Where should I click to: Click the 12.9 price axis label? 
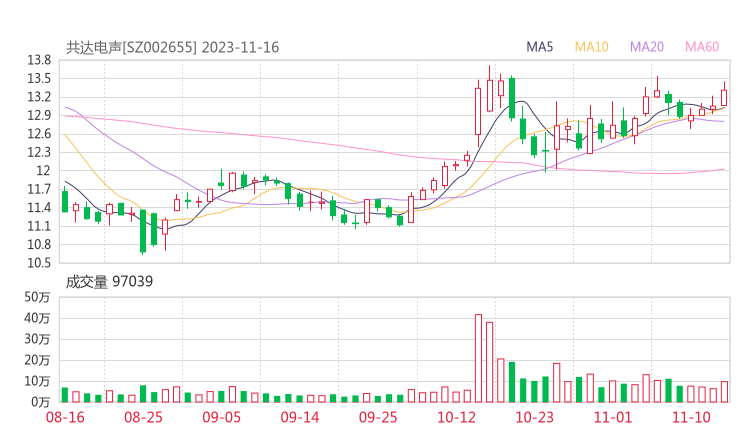(39, 115)
